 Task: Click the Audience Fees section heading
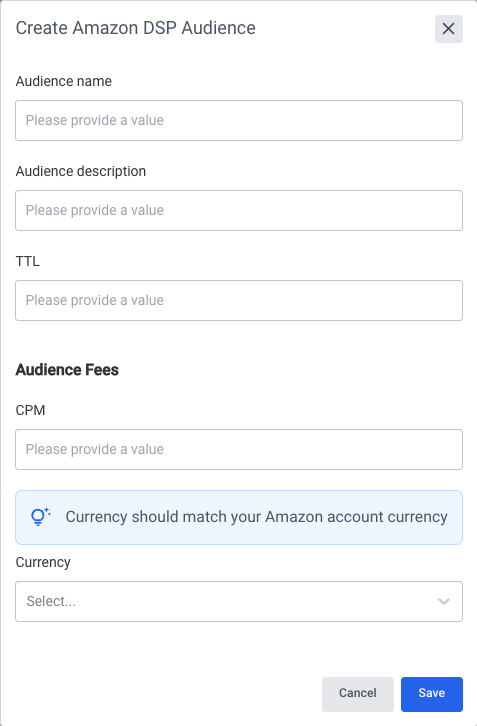pos(67,369)
